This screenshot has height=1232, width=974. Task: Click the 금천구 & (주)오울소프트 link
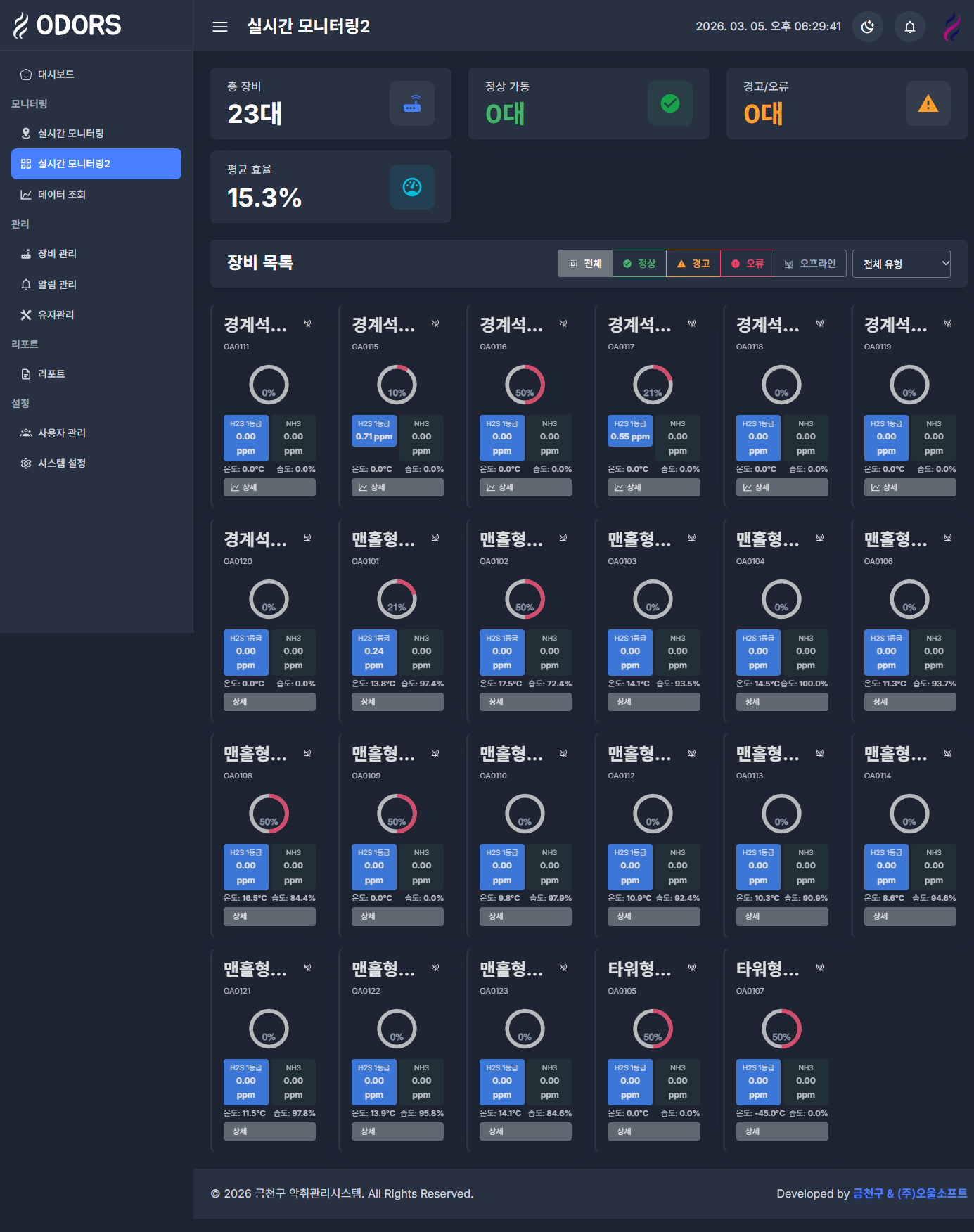[909, 1193]
